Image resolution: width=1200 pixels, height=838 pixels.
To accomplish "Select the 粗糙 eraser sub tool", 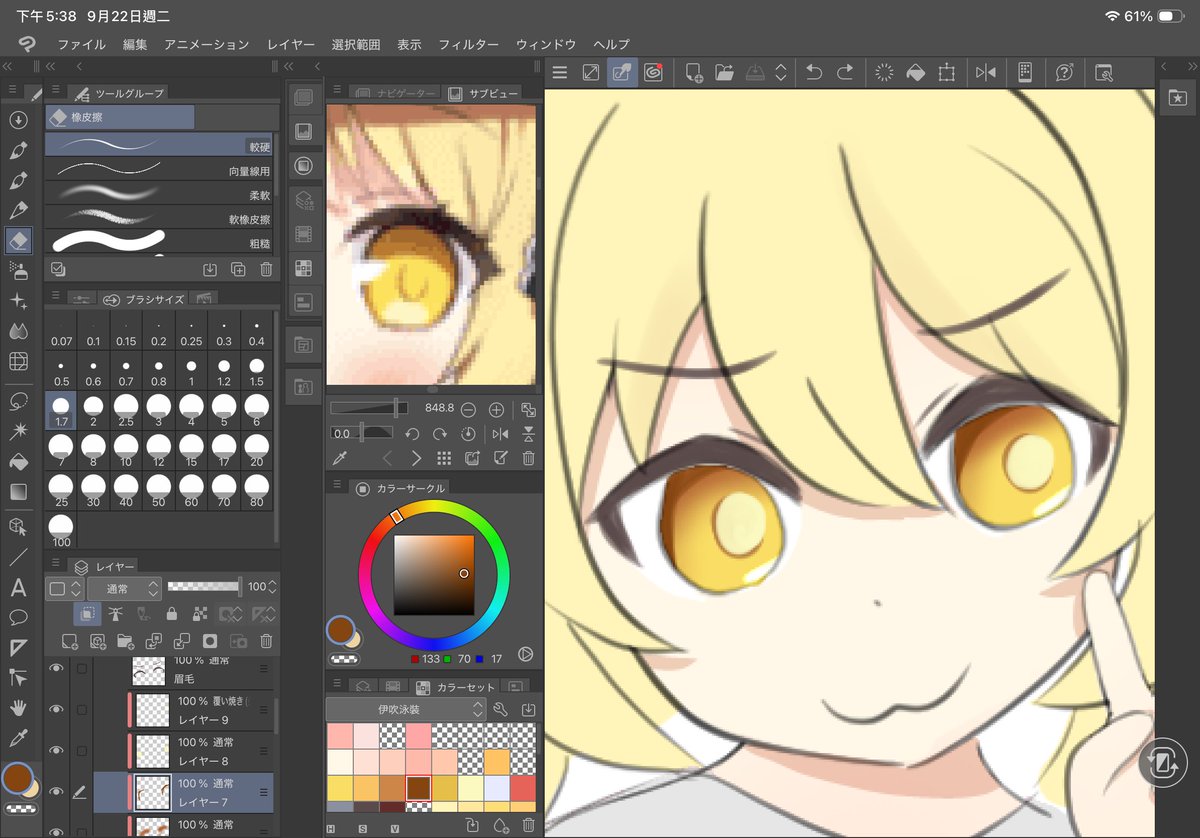I will pyautogui.click(x=159, y=241).
